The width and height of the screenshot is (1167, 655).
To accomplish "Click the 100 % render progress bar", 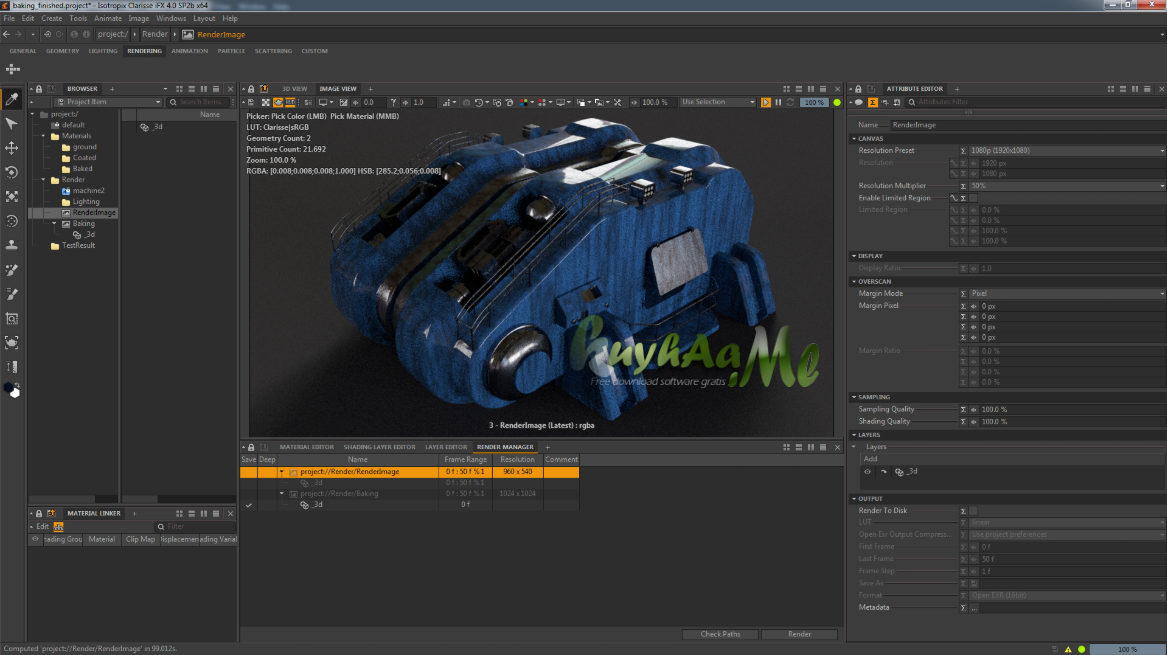I will [x=814, y=102].
